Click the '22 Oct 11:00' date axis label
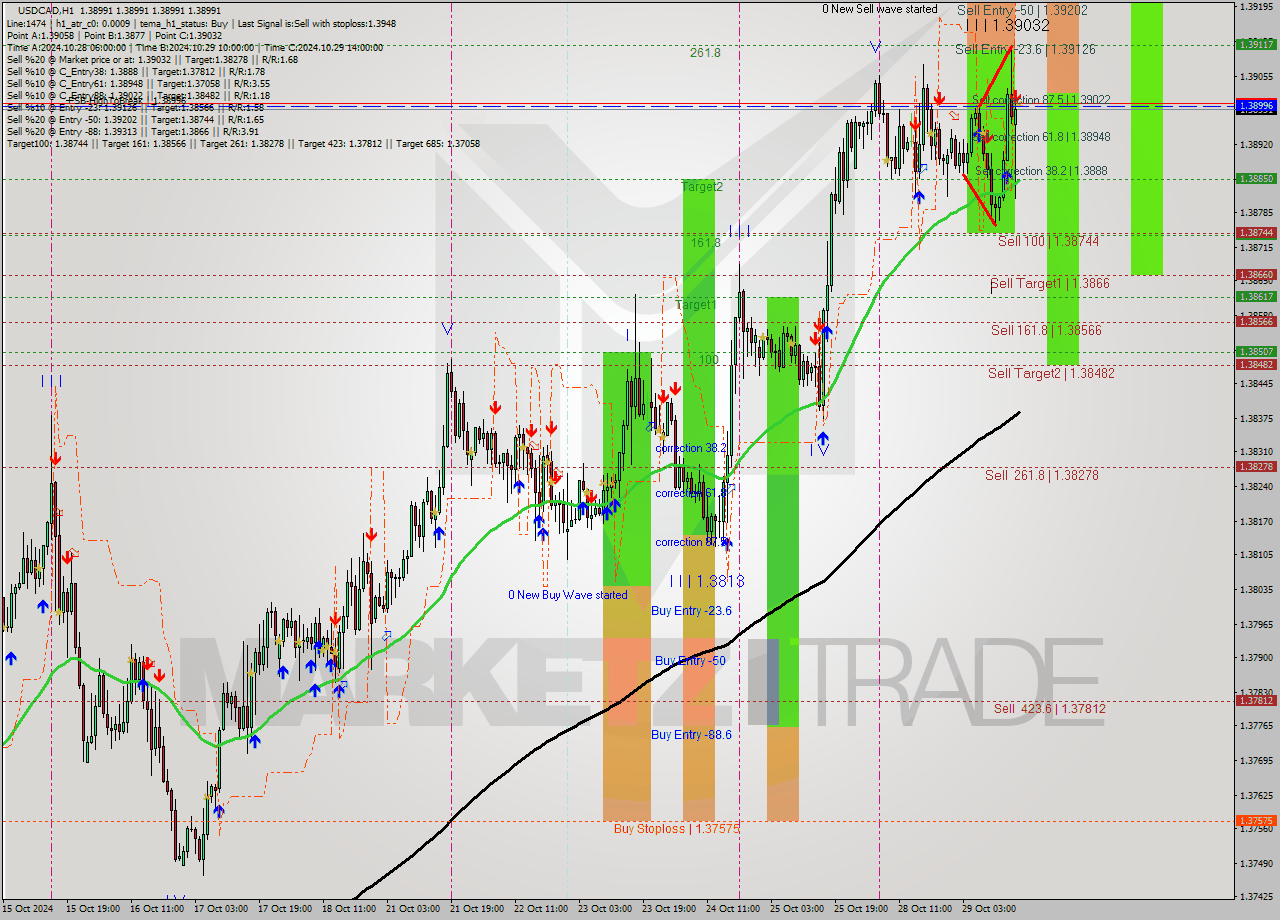 coord(541,909)
